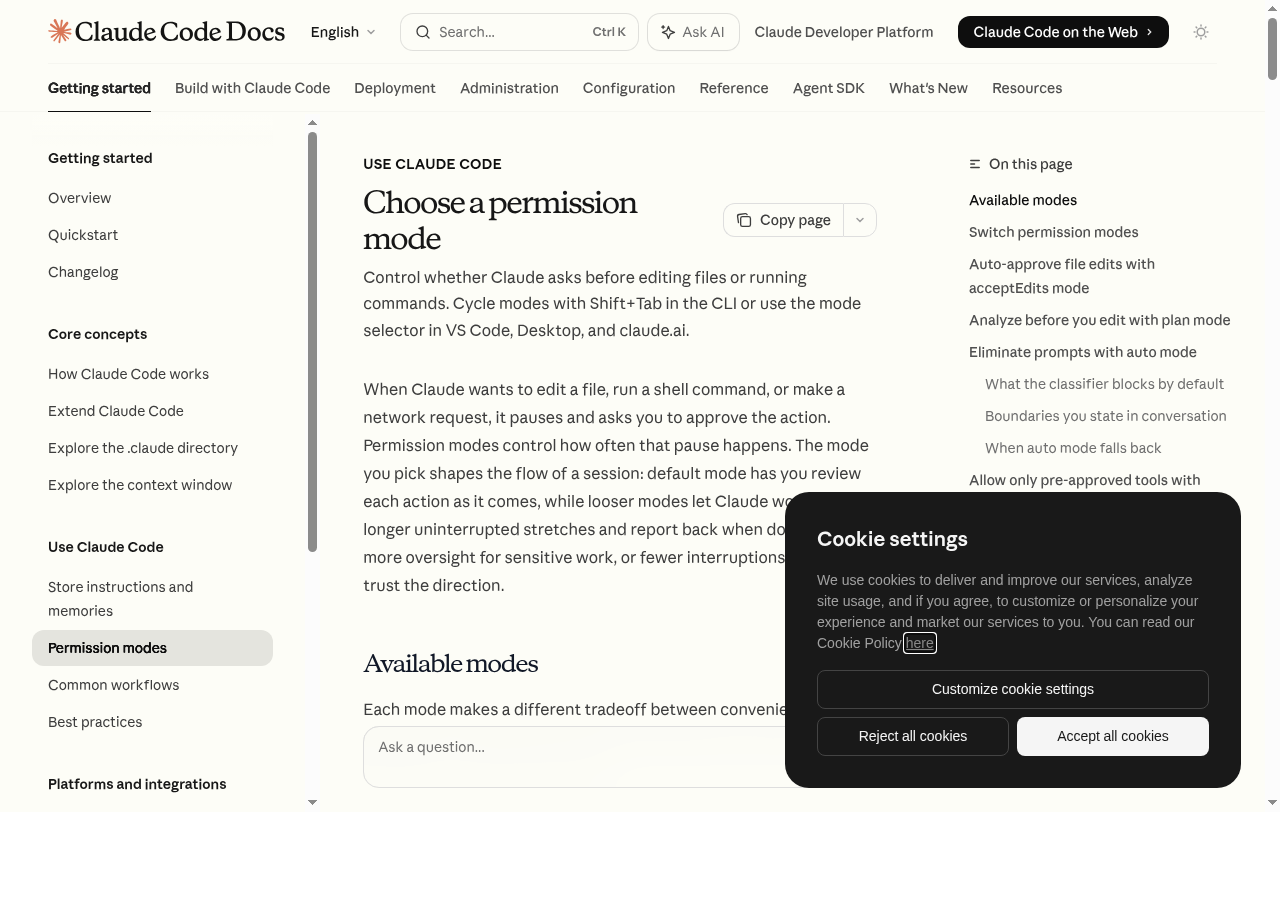The height and width of the screenshot is (900, 1280).
Task: Click the down chevron below the sidebar navigation
Action: click(x=312, y=802)
